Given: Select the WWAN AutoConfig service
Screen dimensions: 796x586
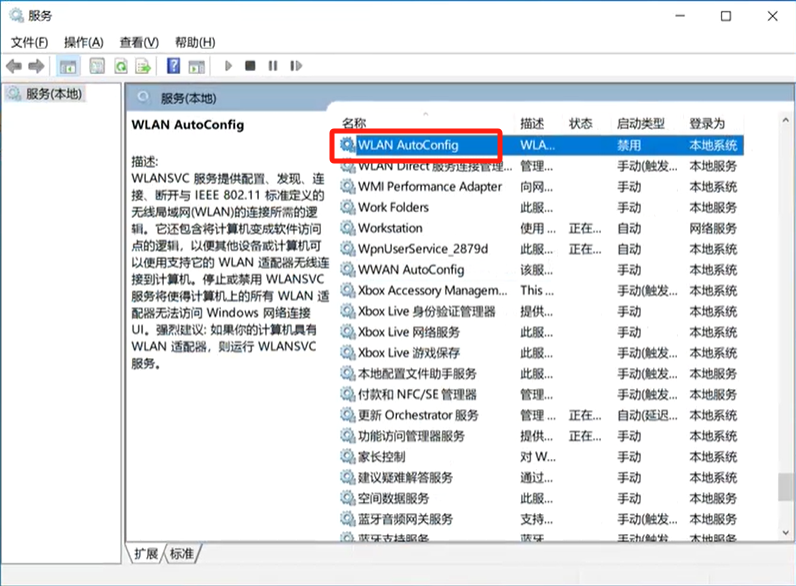Looking at the screenshot, I should click(x=541, y=270).
